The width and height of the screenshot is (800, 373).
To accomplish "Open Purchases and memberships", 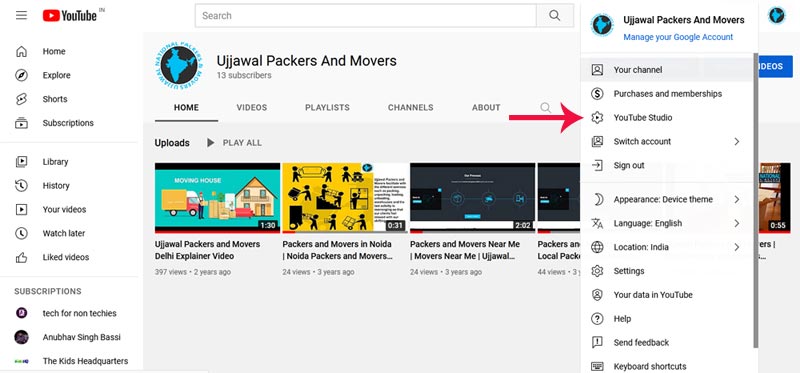I will (x=667, y=94).
